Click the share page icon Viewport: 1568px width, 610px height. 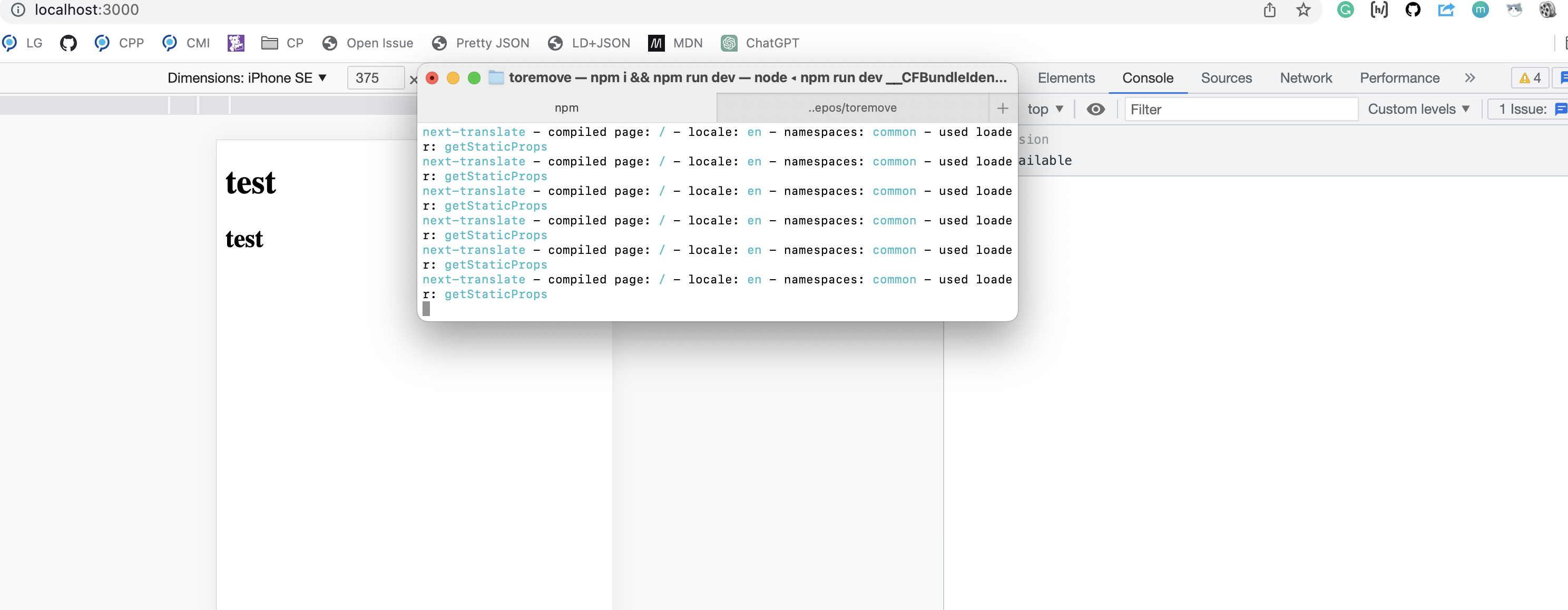click(x=1269, y=9)
